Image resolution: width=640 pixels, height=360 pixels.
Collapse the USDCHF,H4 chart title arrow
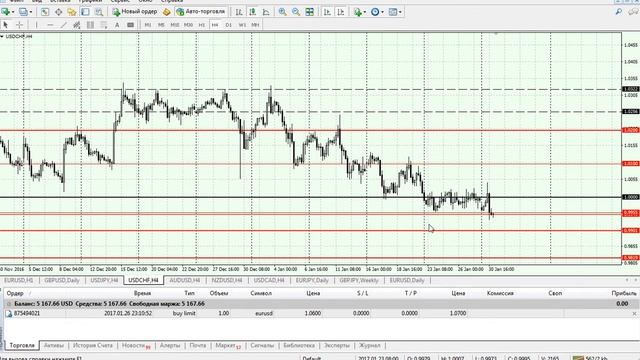(x=2, y=37)
